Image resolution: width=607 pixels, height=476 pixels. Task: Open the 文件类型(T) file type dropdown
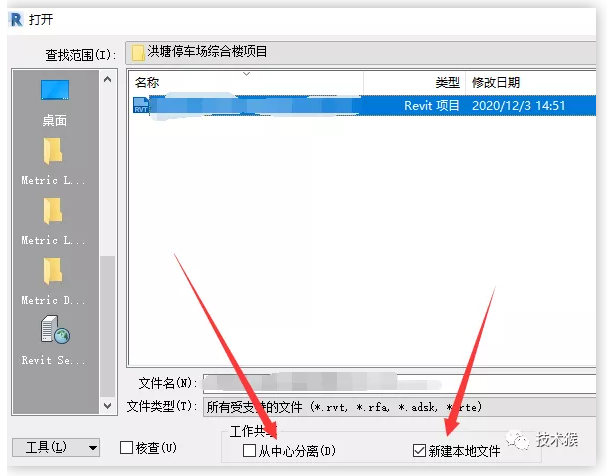click(400, 407)
